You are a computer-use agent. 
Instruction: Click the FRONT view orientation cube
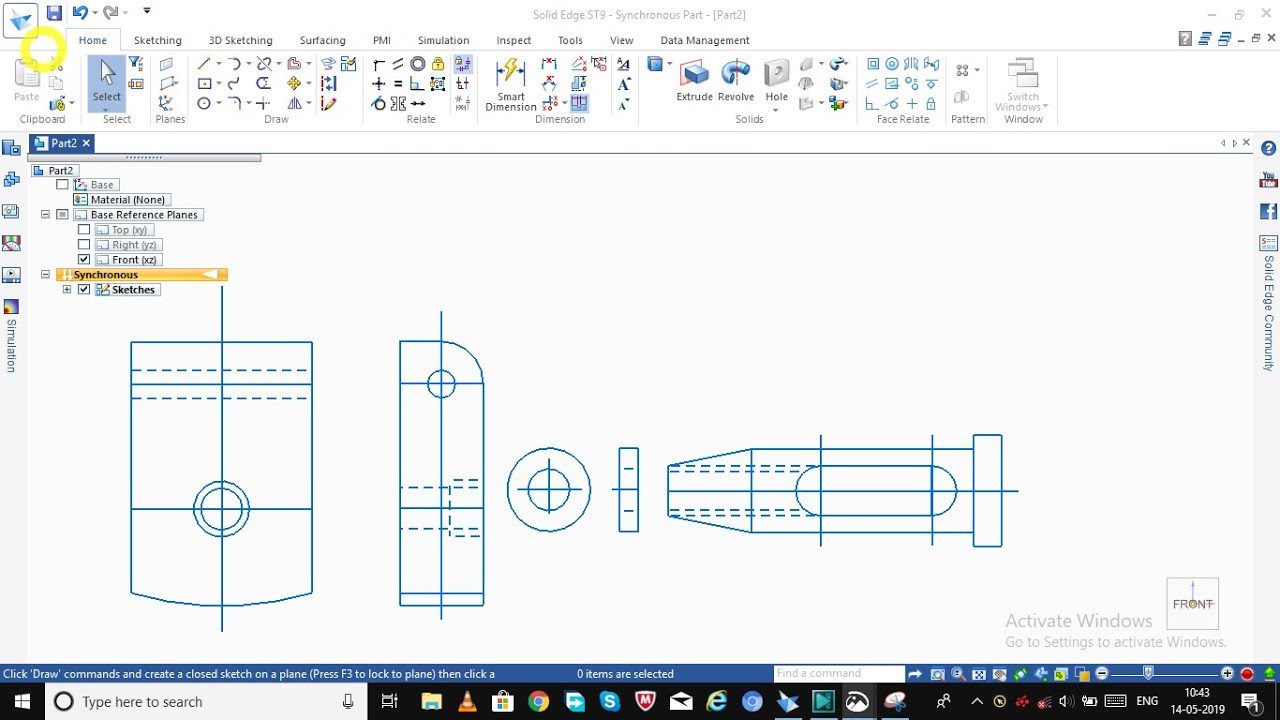(1192, 603)
